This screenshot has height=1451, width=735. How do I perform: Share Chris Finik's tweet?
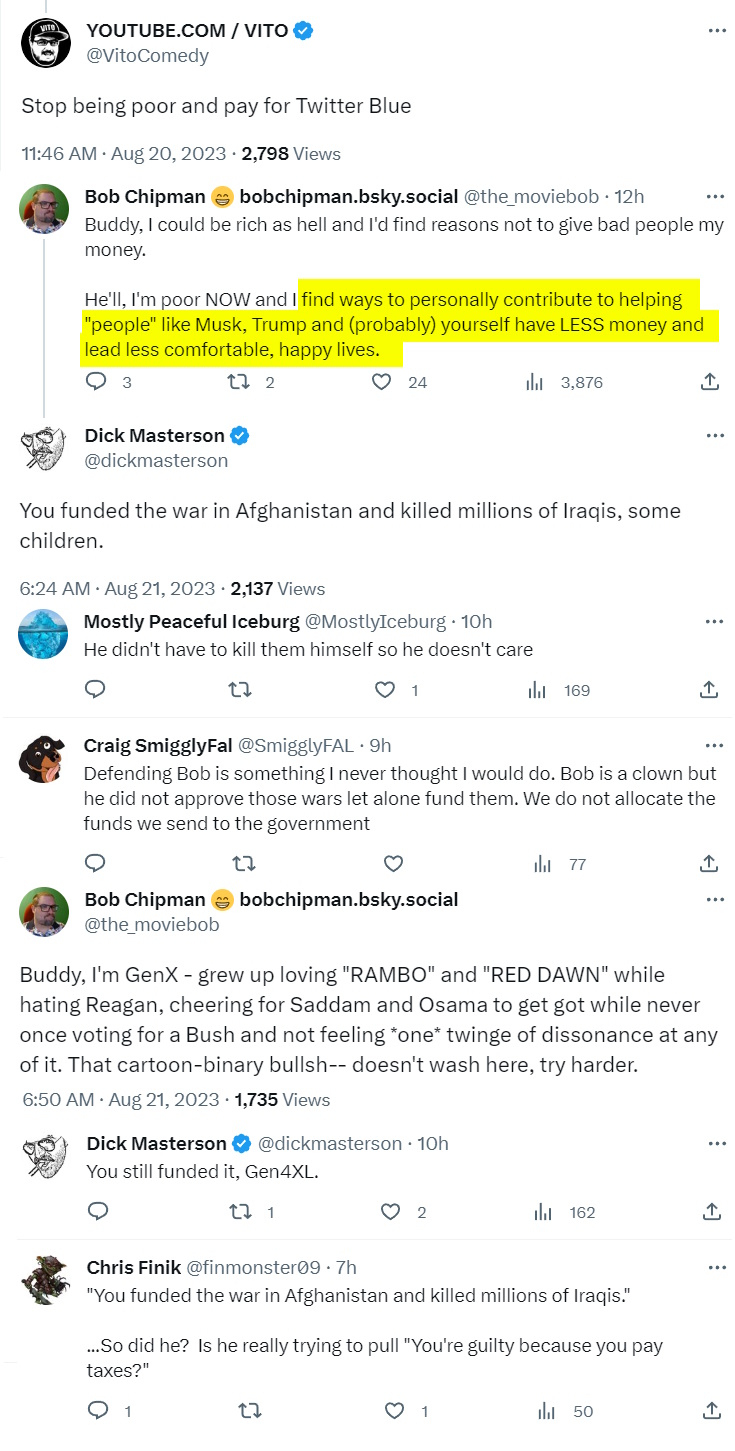pos(711,1411)
